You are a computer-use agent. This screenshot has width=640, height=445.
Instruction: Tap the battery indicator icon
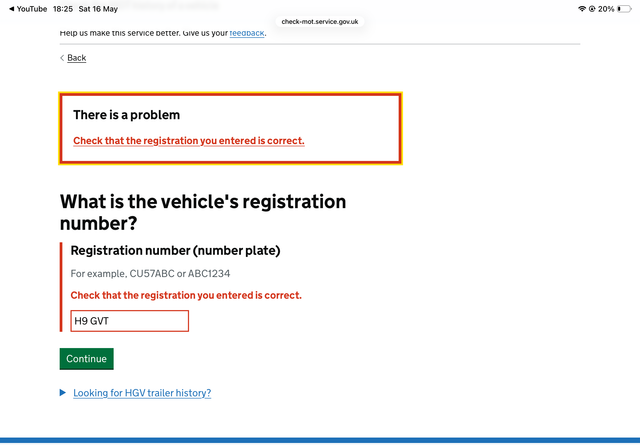(x=624, y=9)
